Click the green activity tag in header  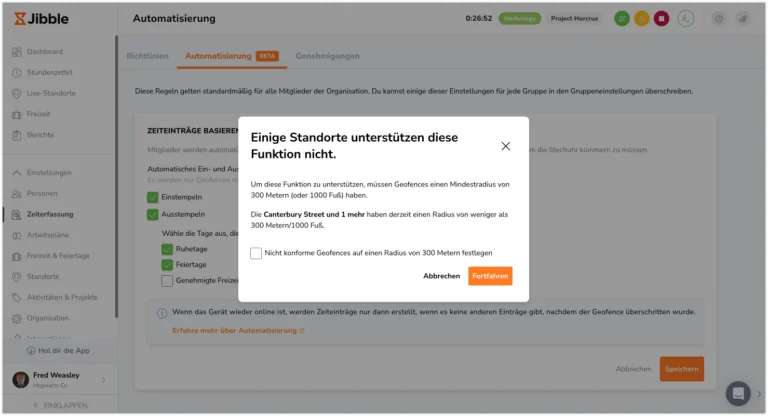pos(519,19)
